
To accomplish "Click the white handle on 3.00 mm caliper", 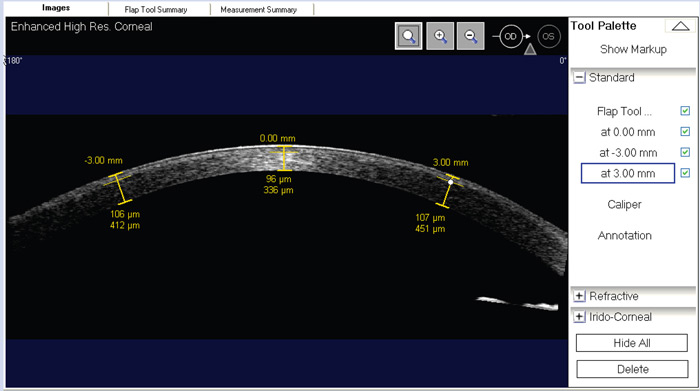I will tap(450, 182).
